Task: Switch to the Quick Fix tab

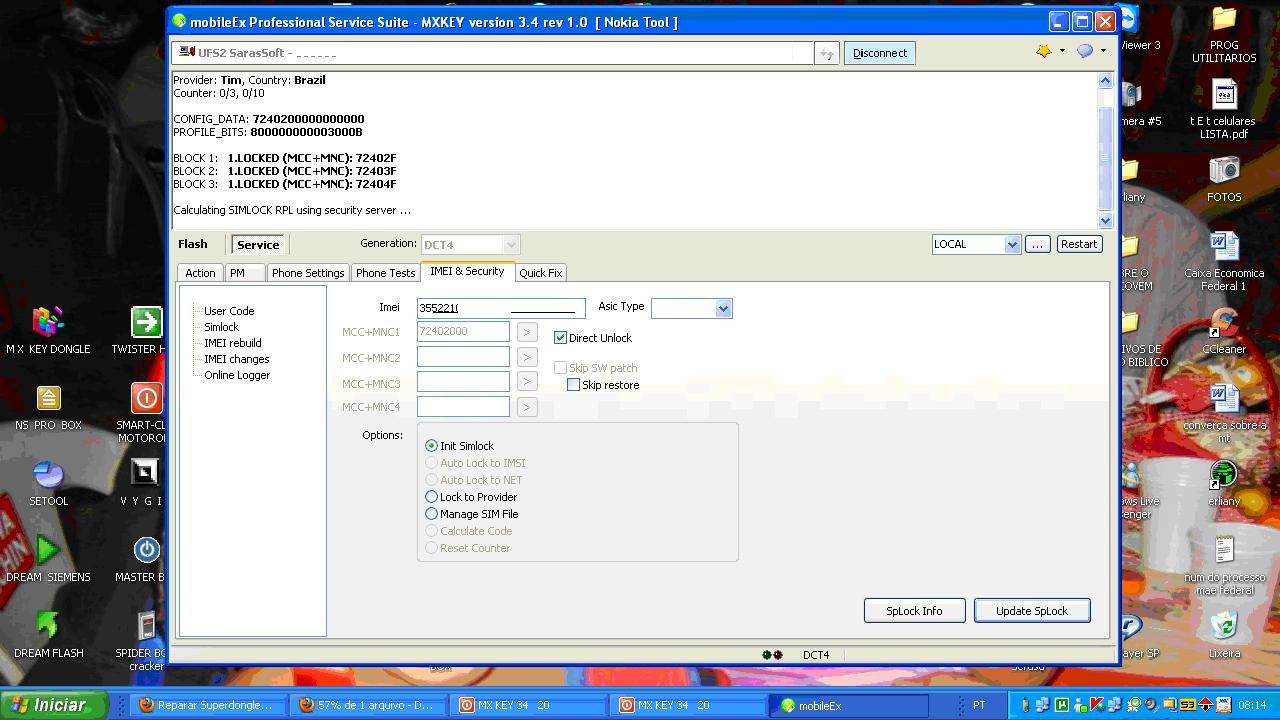Action: [x=541, y=273]
